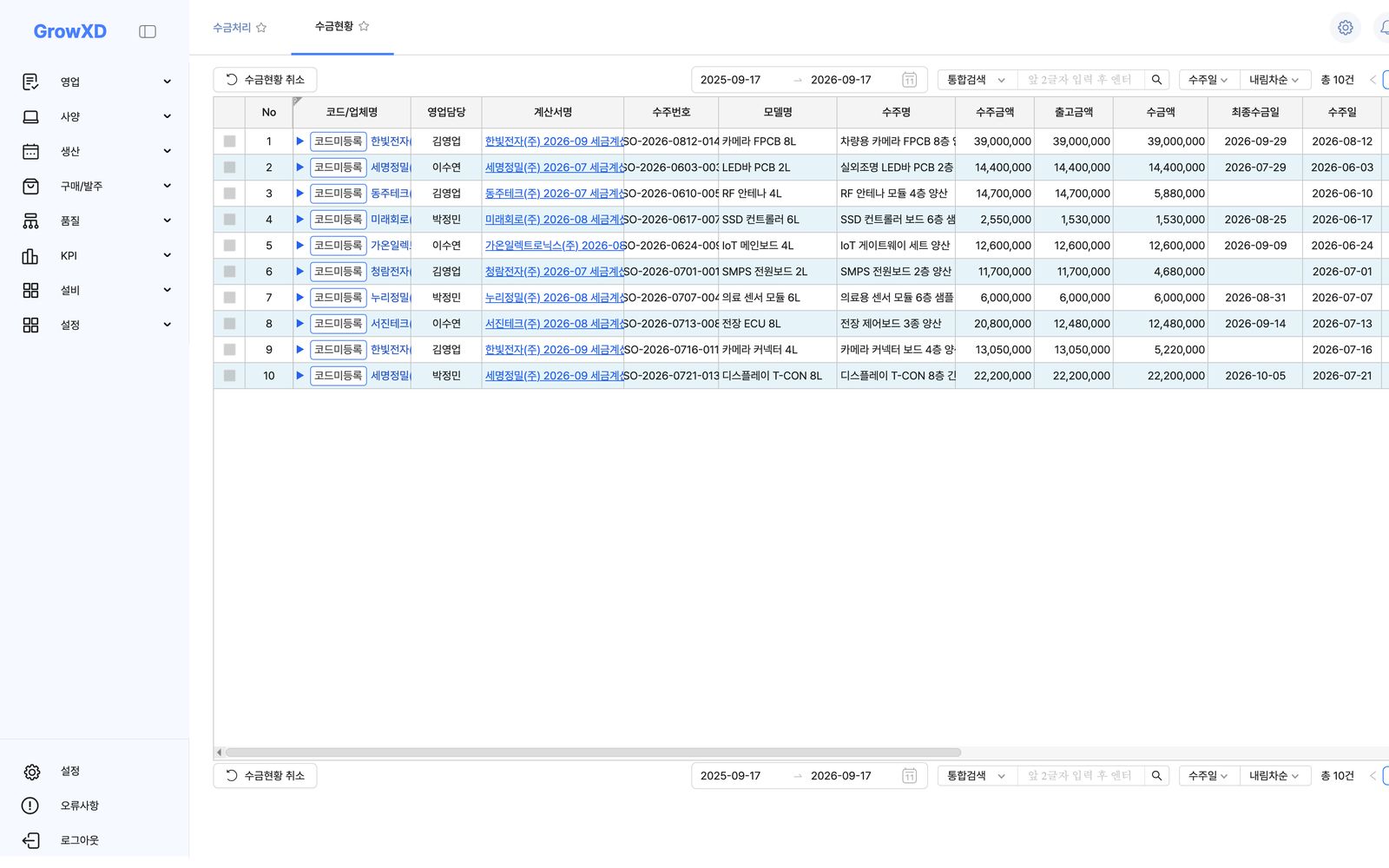Expand the 영업 sidebar chevron
This screenshot has height=868, width=1389.
(x=167, y=82)
